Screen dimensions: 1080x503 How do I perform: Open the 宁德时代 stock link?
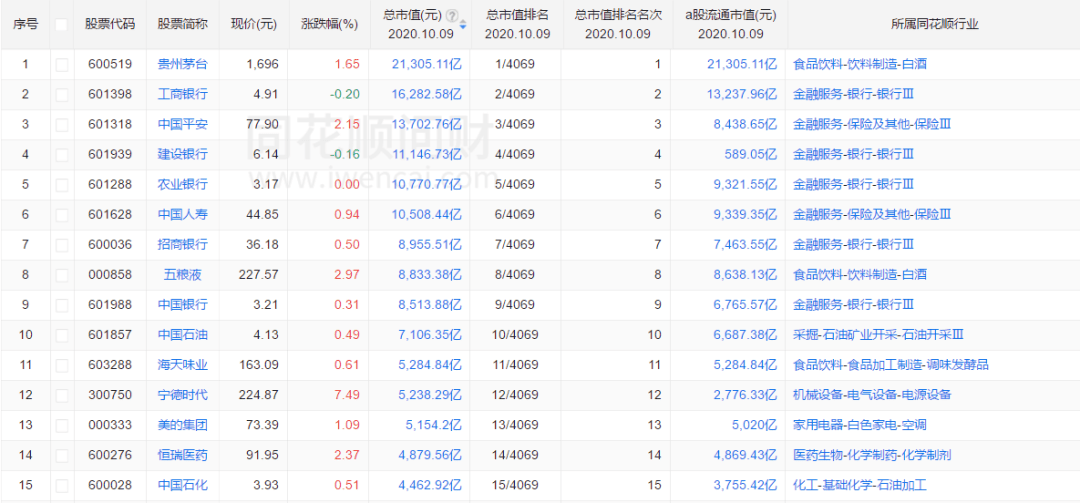pyautogui.click(x=183, y=395)
